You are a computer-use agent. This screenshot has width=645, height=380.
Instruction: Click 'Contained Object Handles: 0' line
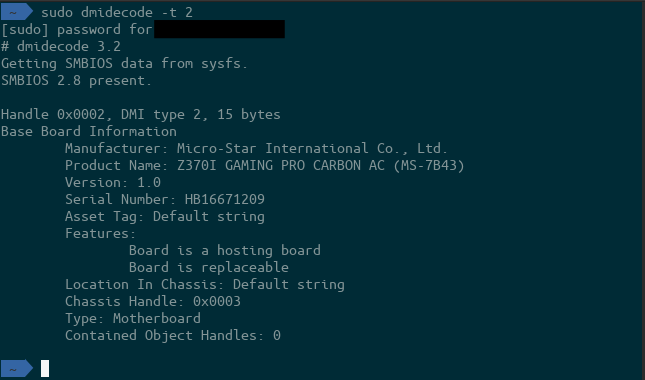(173, 336)
